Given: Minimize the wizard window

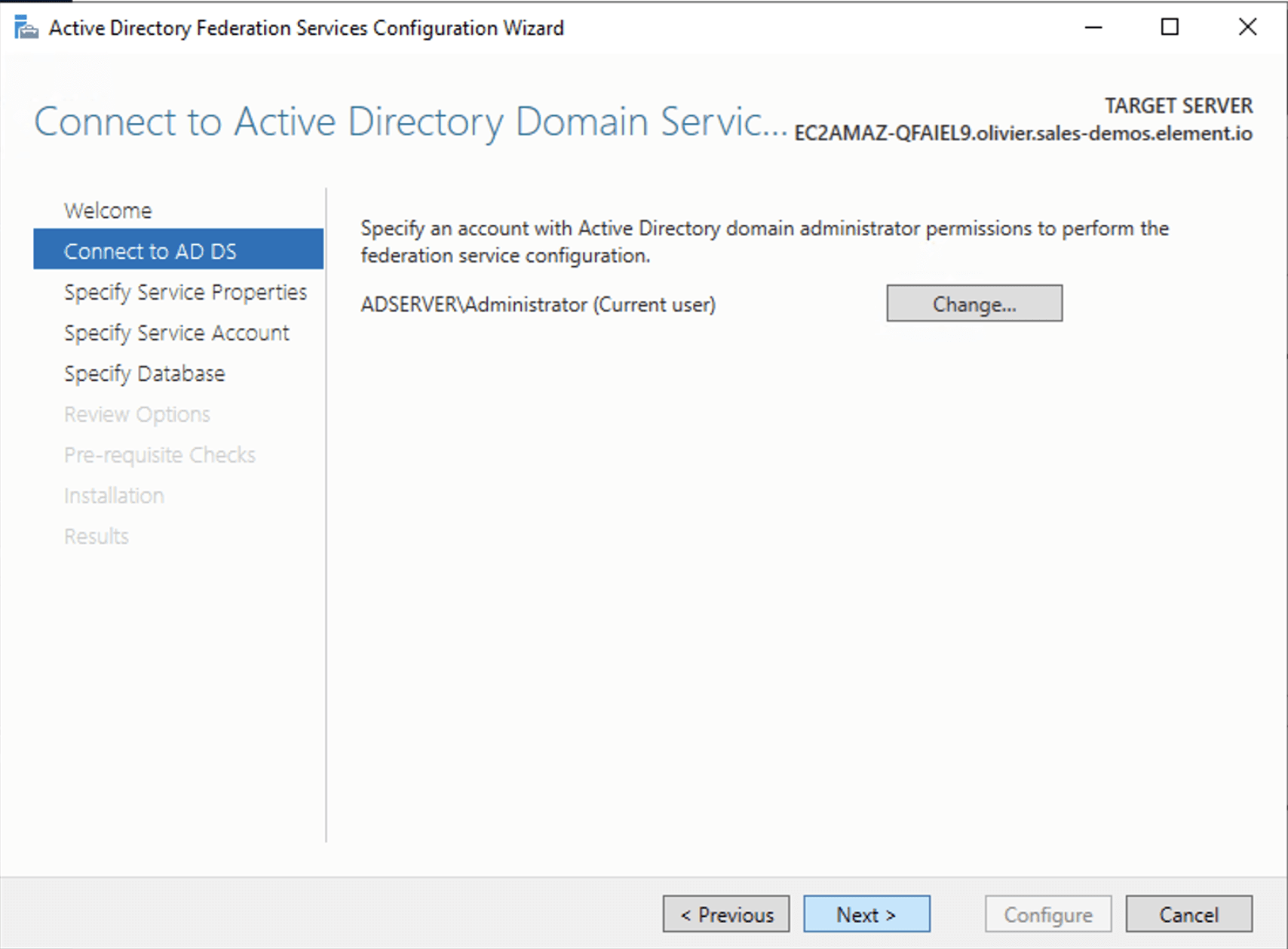Looking at the screenshot, I should pos(1093,28).
